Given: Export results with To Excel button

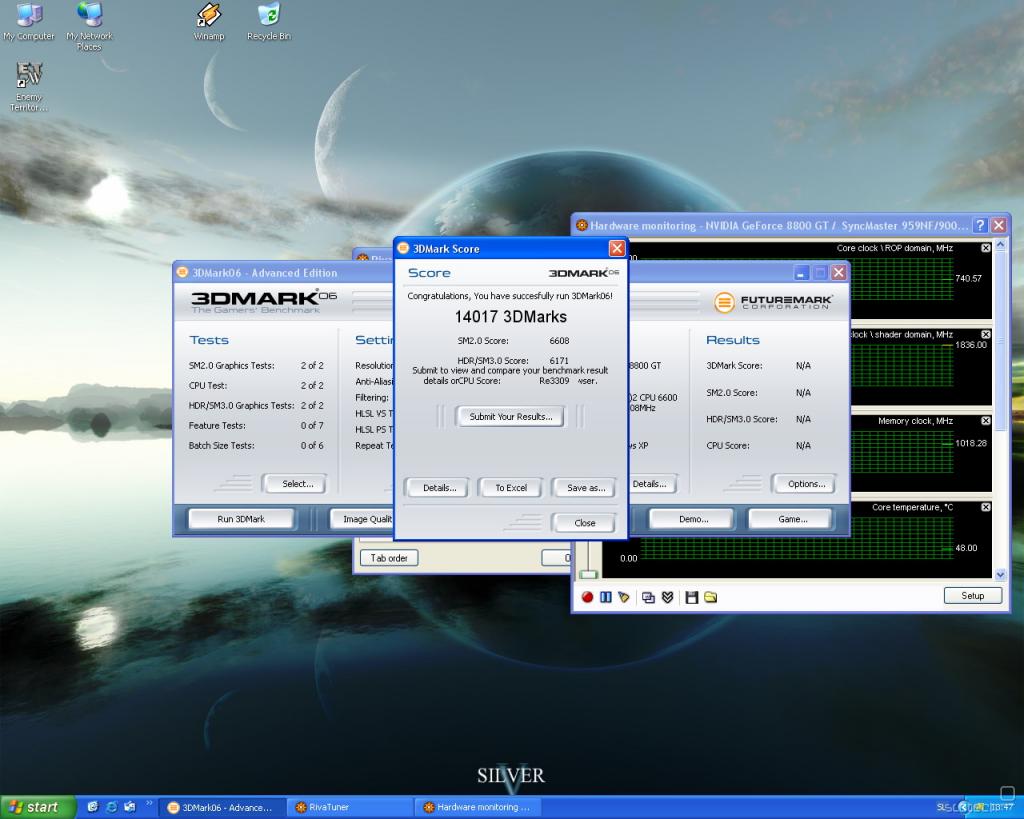Looking at the screenshot, I should (x=511, y=488).
